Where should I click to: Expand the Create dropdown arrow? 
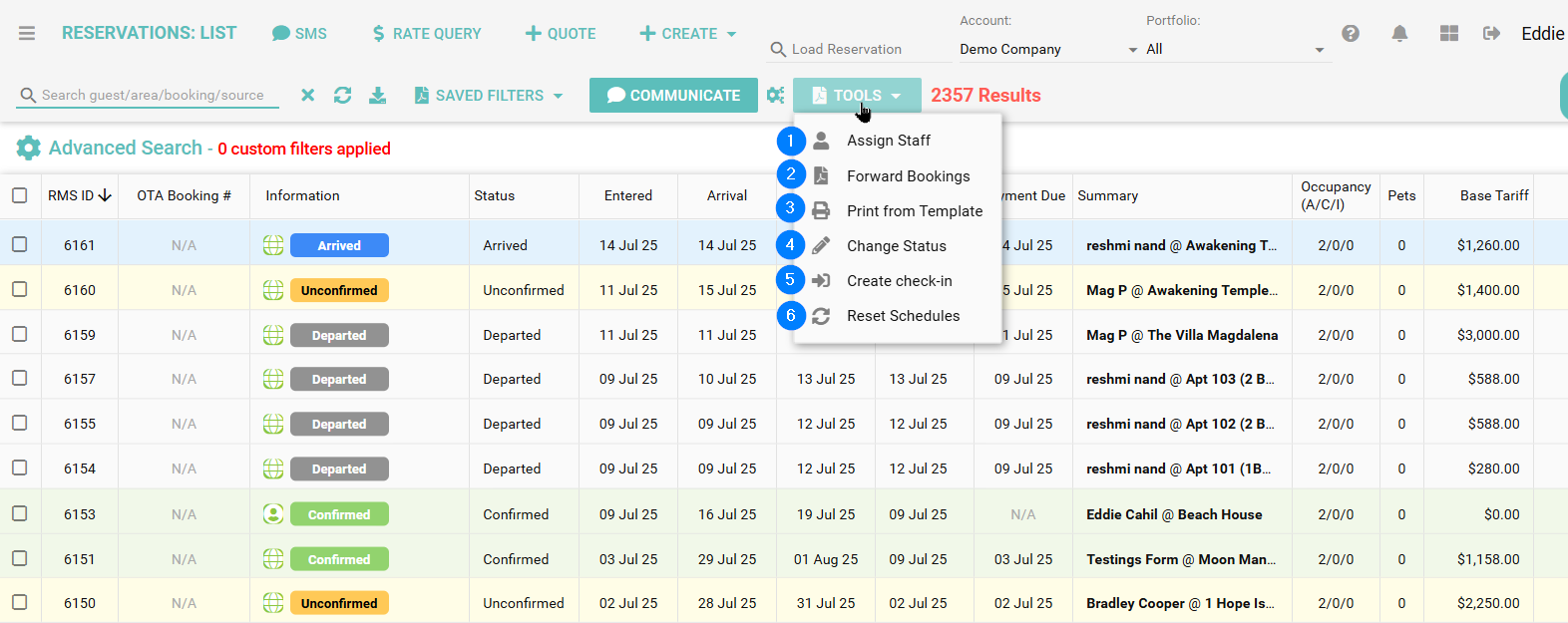pyautogui.click(x=731, y=34)
